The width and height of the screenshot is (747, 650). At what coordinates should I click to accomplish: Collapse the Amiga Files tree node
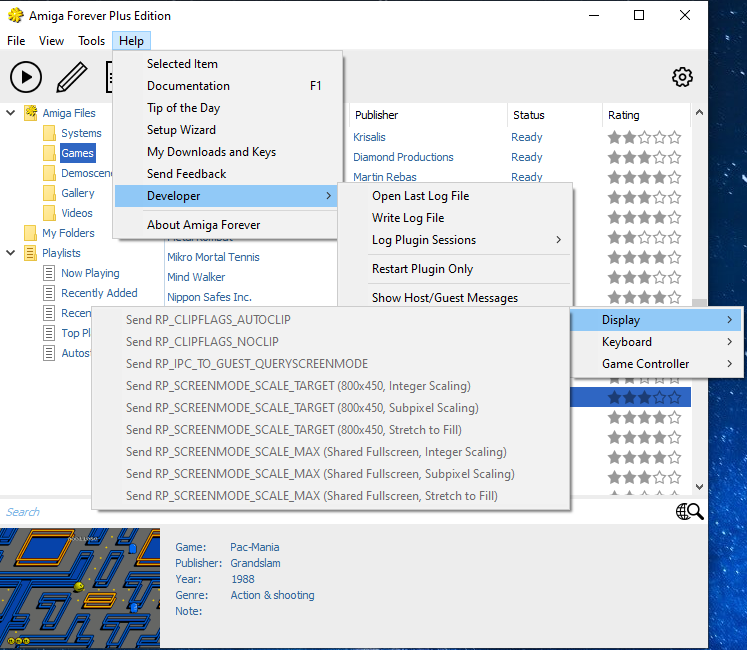click(x=10, y=113)
